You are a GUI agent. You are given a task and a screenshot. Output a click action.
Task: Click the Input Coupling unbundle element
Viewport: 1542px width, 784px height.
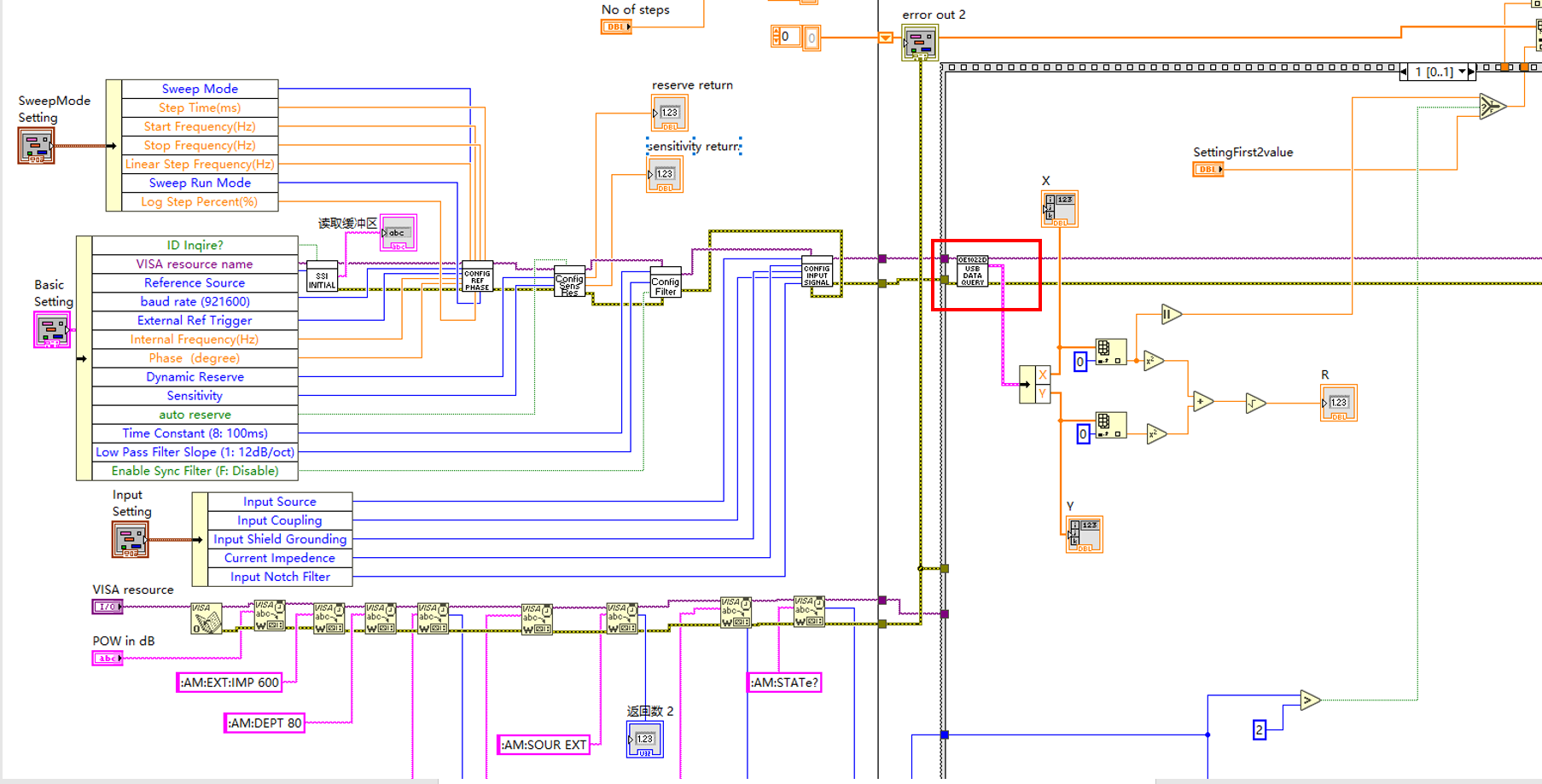280,520
